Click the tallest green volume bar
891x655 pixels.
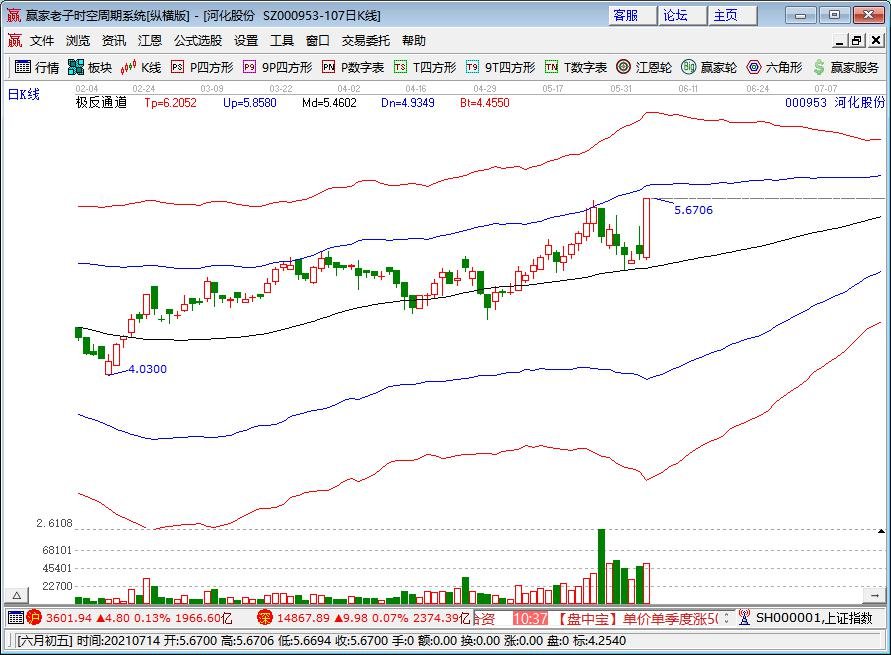click(601, 566)
